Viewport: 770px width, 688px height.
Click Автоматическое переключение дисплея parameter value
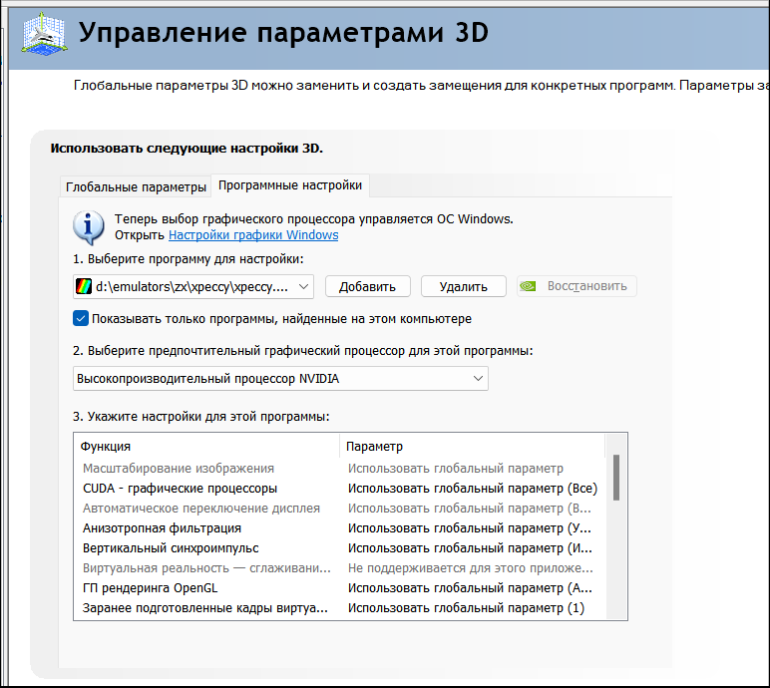469,508
